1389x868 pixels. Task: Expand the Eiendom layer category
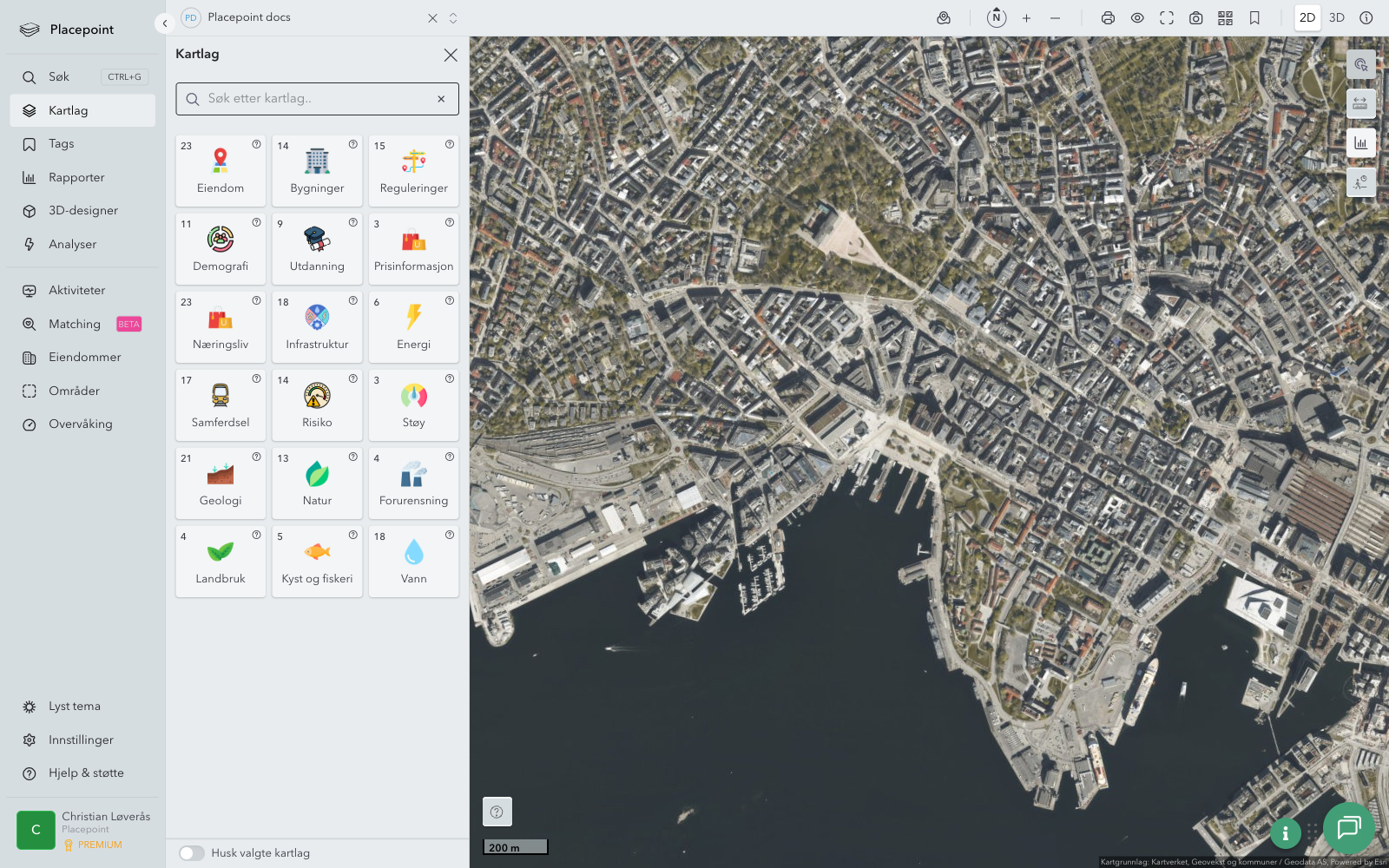[x=221, y=170]
